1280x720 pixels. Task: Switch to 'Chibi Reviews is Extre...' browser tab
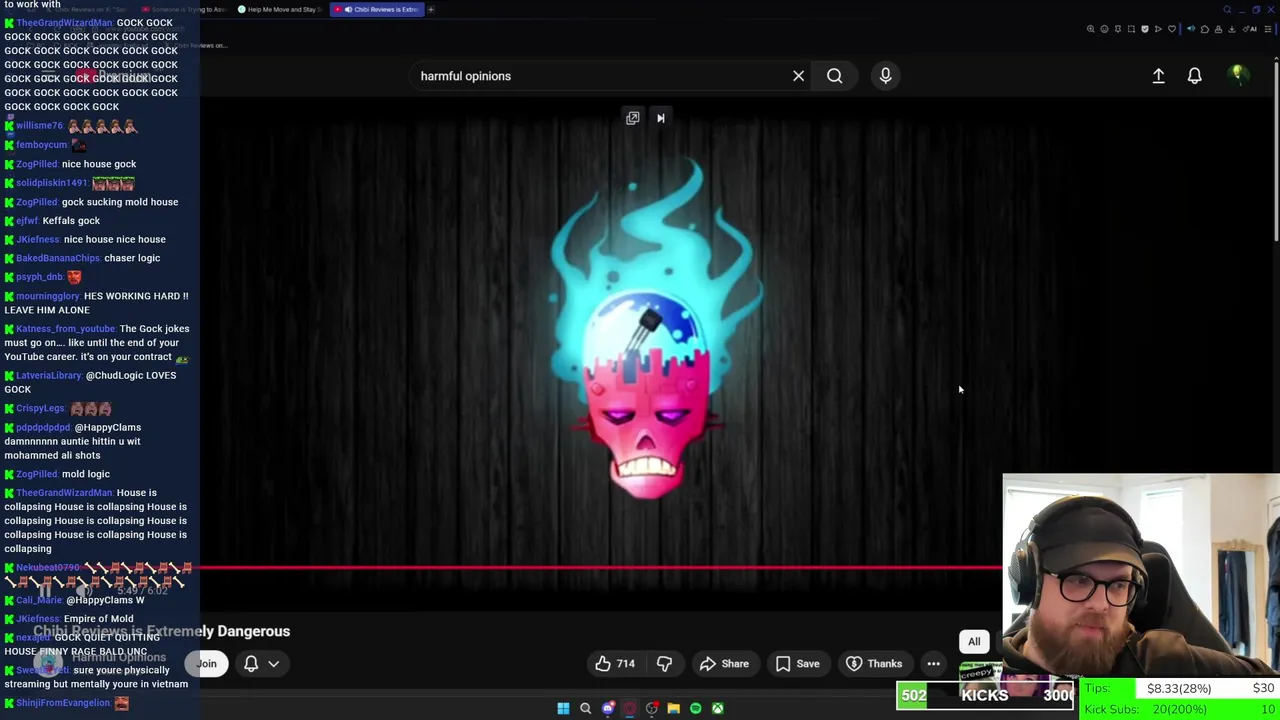(x=377, y=9)
